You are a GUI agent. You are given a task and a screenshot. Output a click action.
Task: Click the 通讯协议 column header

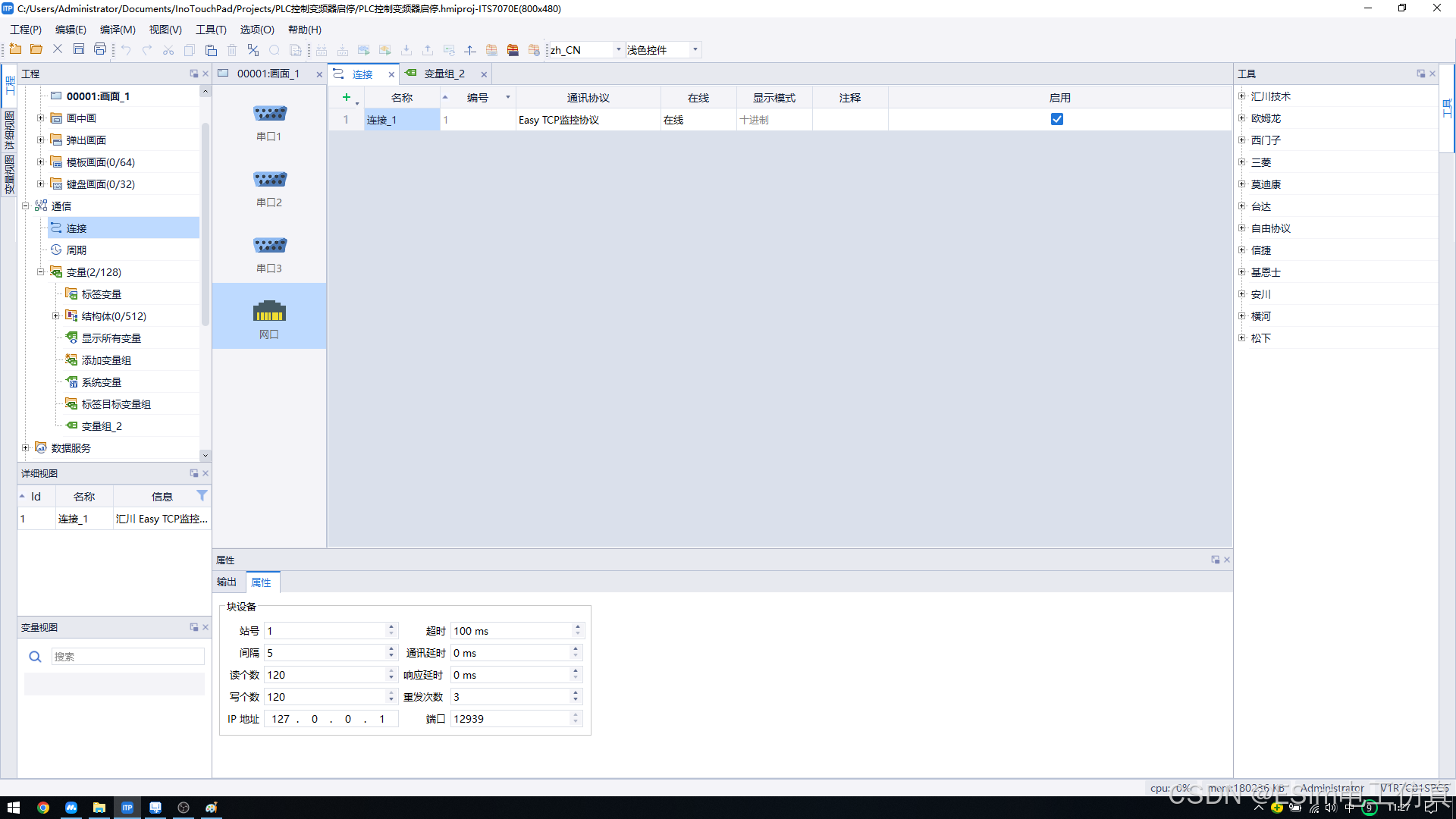click(588, 98)
